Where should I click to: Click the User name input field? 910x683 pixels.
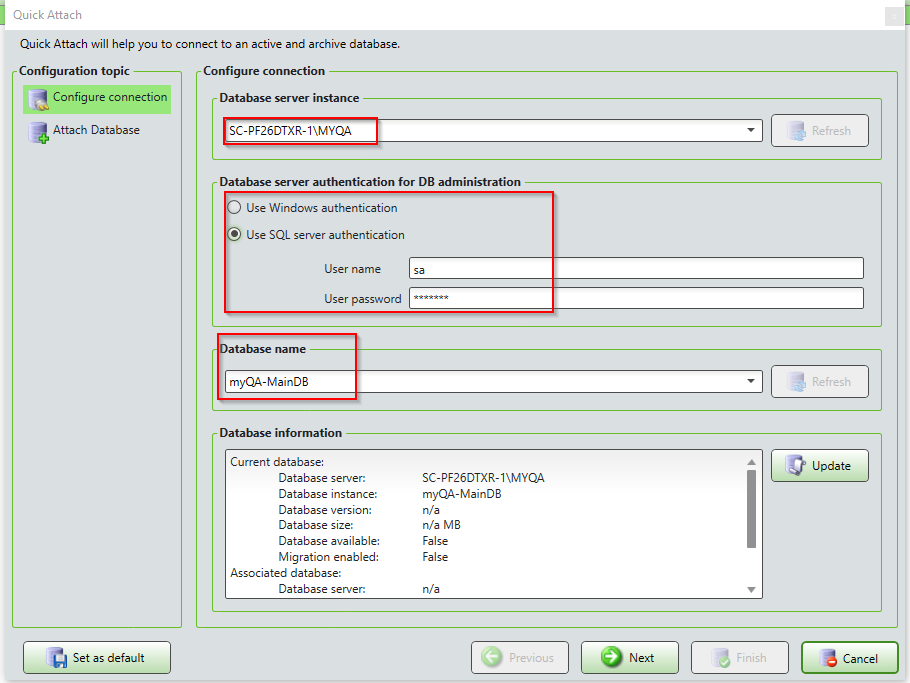(x=636, y=269)
